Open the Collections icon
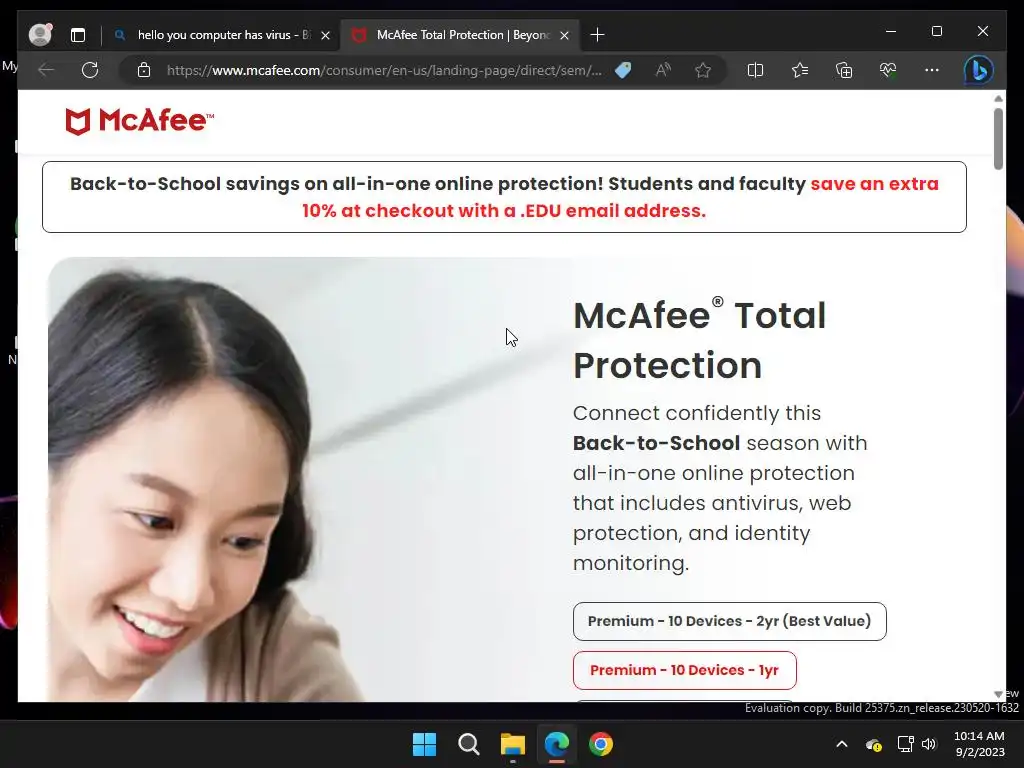Image resolution: width=1024 pixels, height=768 pixels. tap(844, 70)
